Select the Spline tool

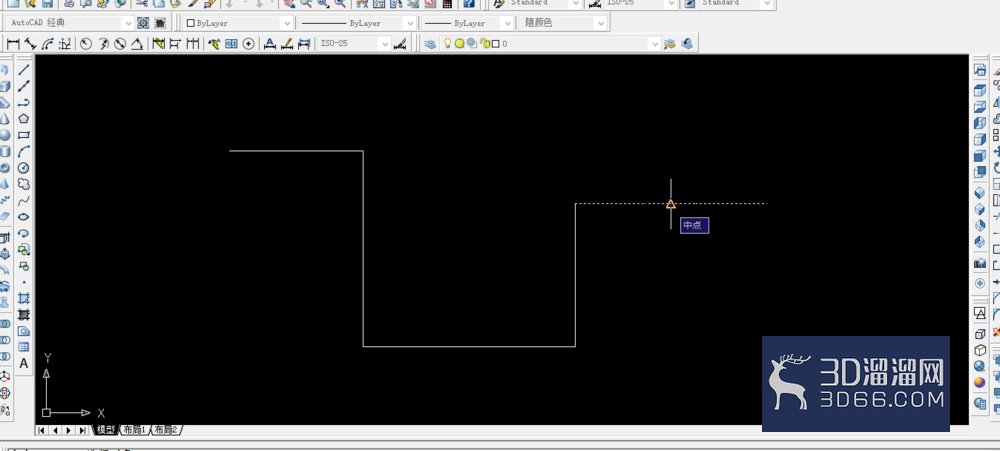24,200
